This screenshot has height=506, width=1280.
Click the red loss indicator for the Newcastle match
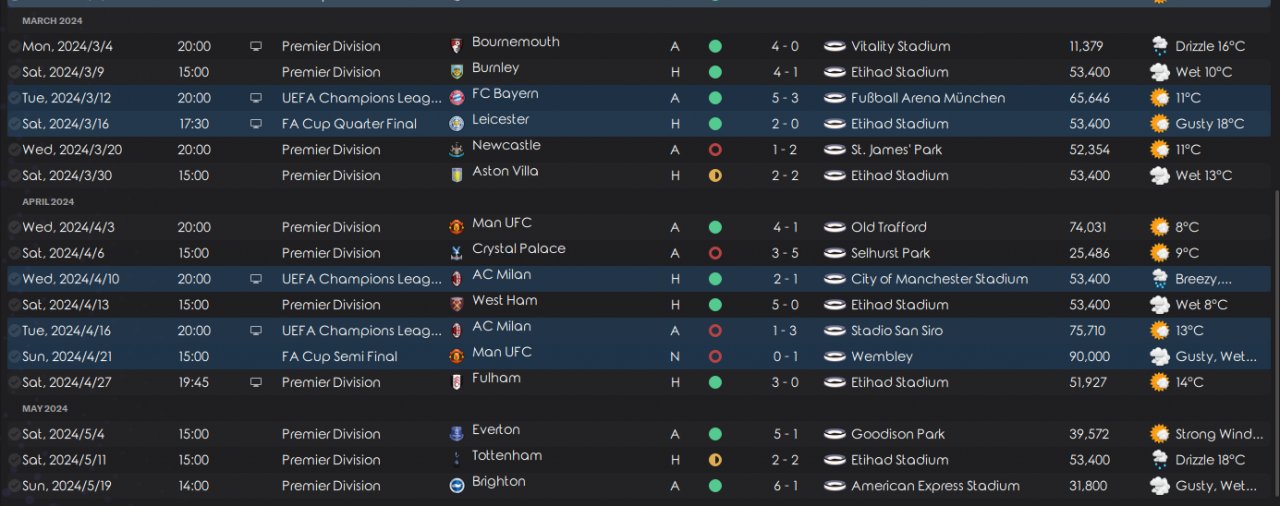coord(715,150)
